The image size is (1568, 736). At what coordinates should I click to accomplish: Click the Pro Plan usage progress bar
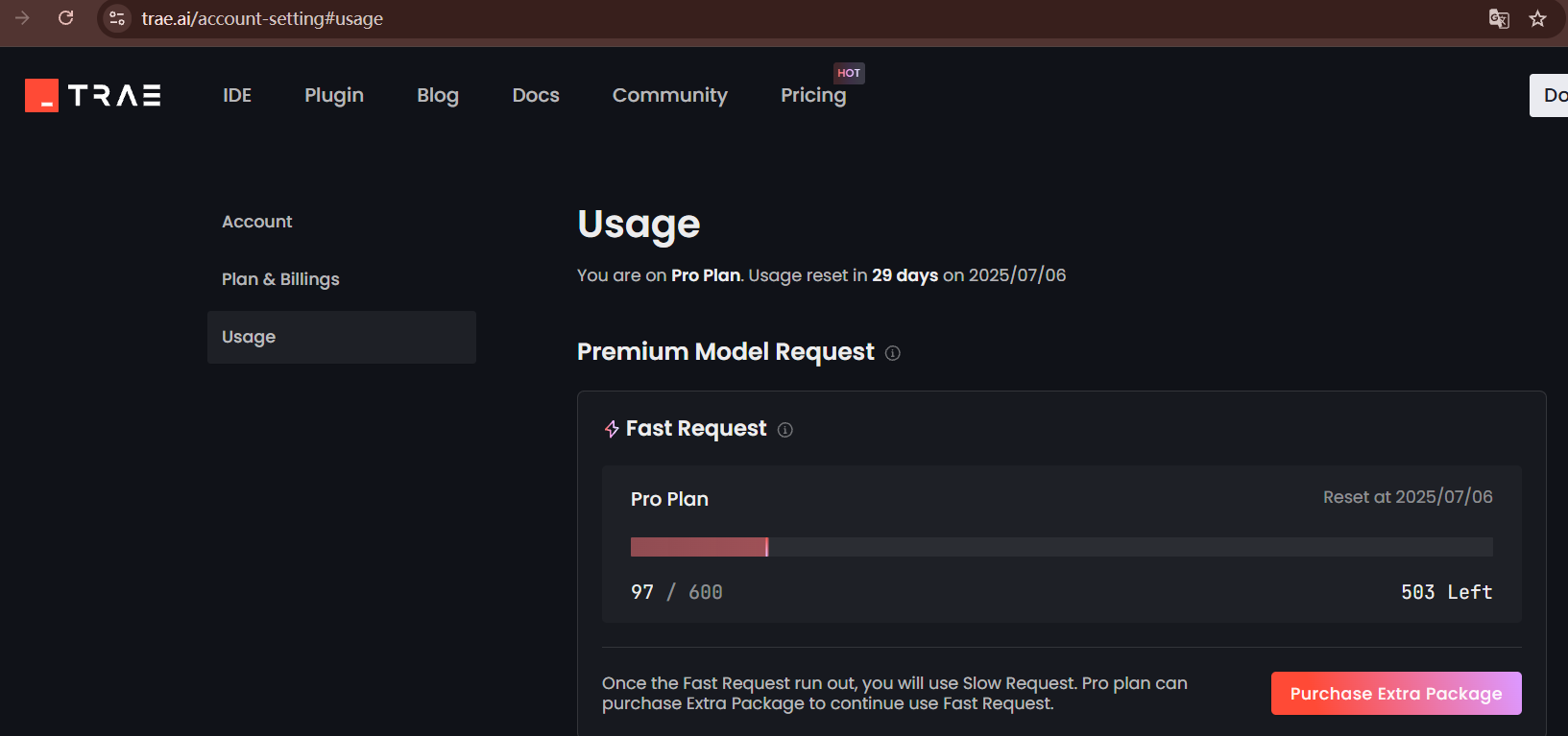tap(1061, 547)
